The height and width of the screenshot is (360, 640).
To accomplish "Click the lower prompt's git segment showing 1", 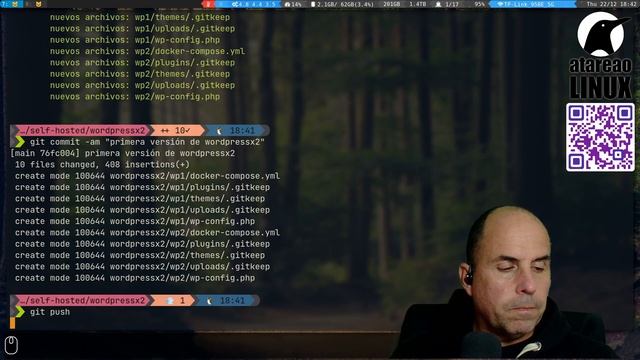I will coord(173,300).
